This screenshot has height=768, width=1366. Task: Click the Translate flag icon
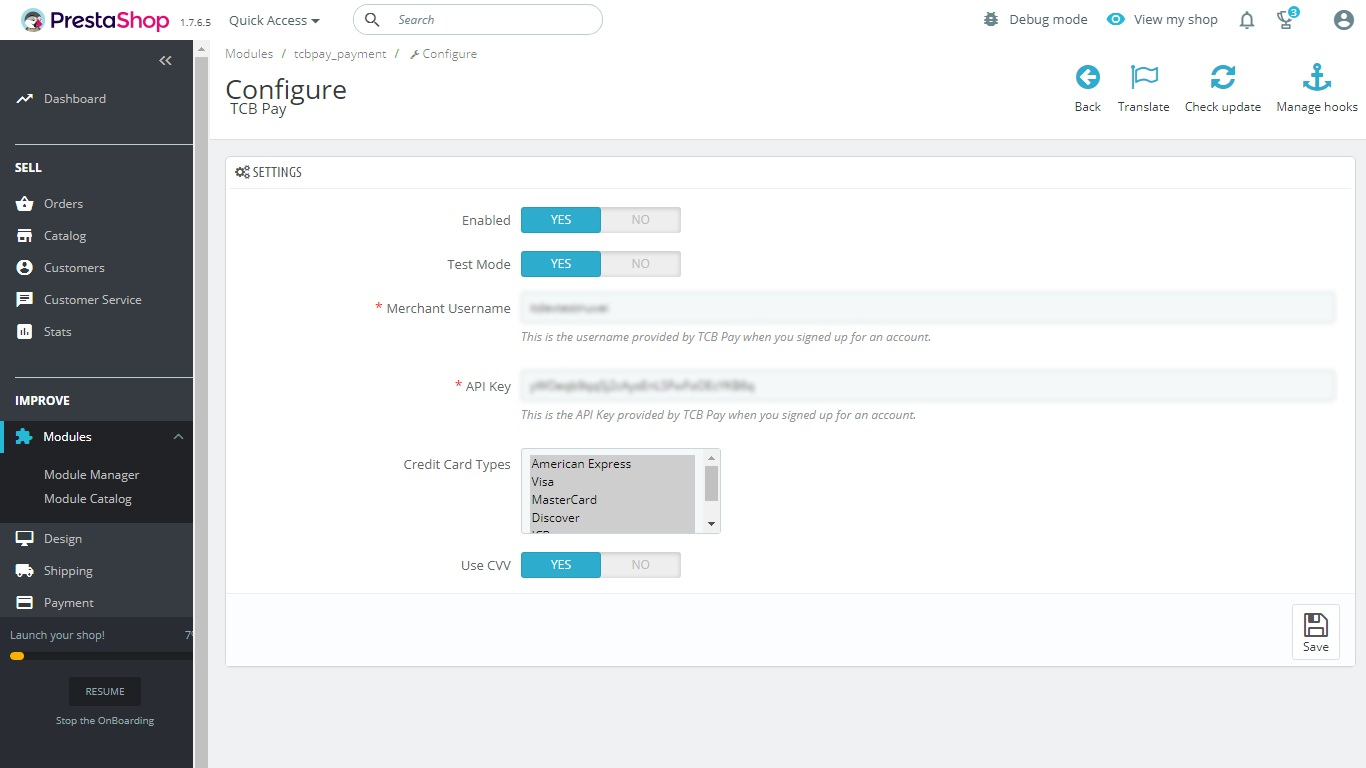[1143, 77]
